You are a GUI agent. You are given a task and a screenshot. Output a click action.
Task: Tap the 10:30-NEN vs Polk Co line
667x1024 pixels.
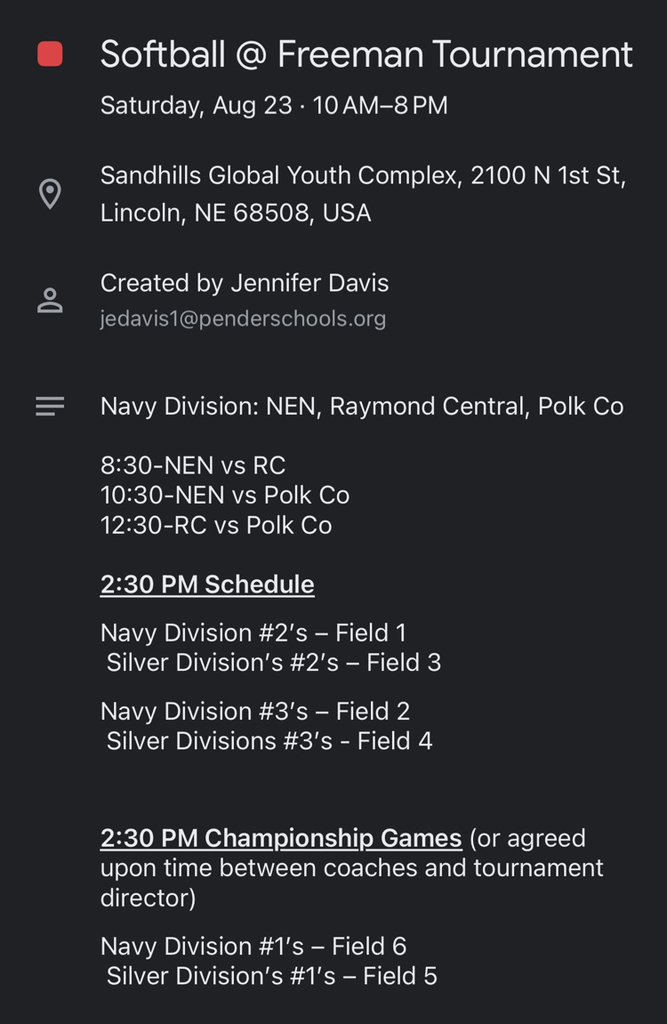[225, 495]
